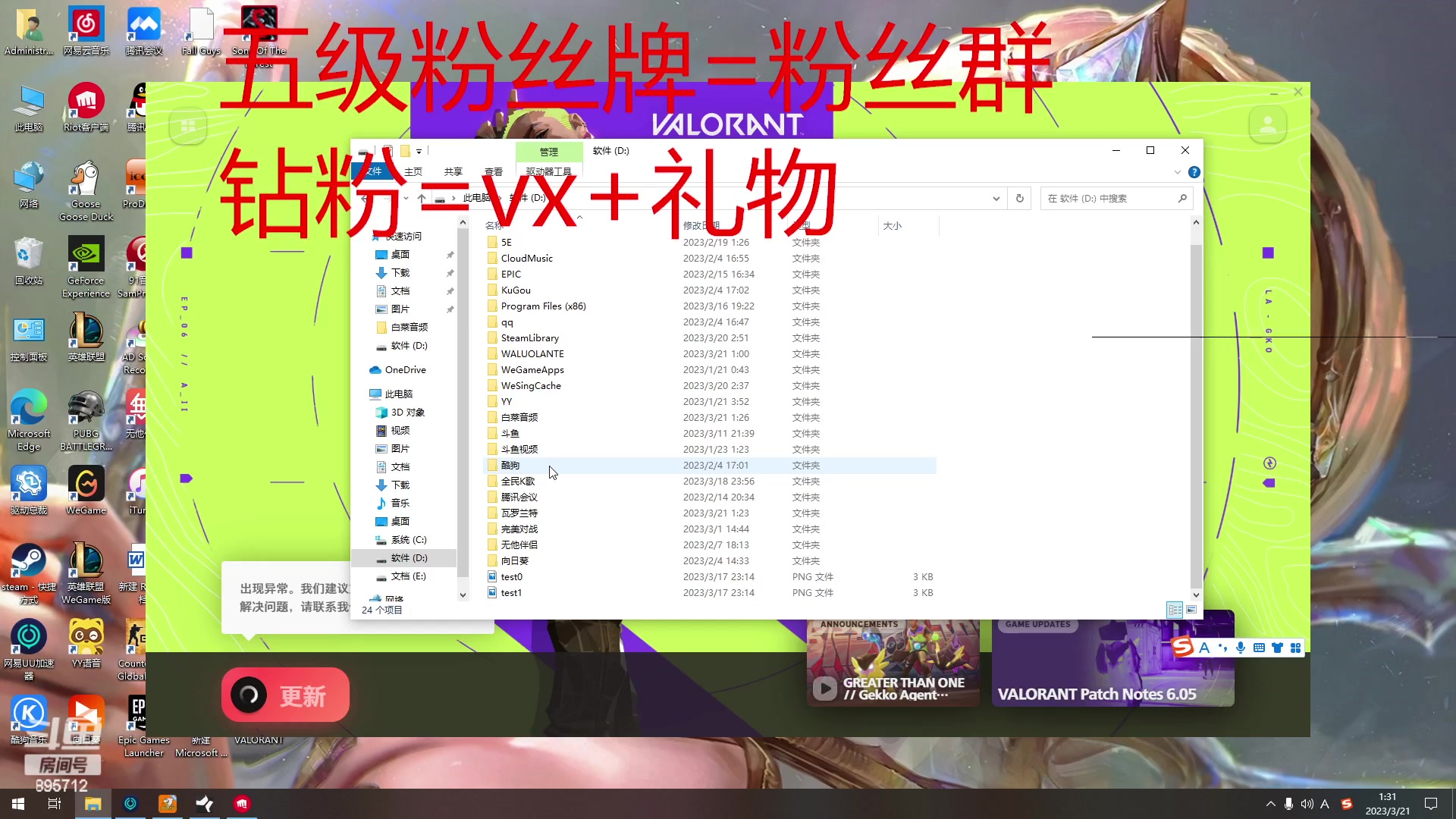Open File Explorer from the taskbar
This screenshot has width=1456, height=819.
93,803
